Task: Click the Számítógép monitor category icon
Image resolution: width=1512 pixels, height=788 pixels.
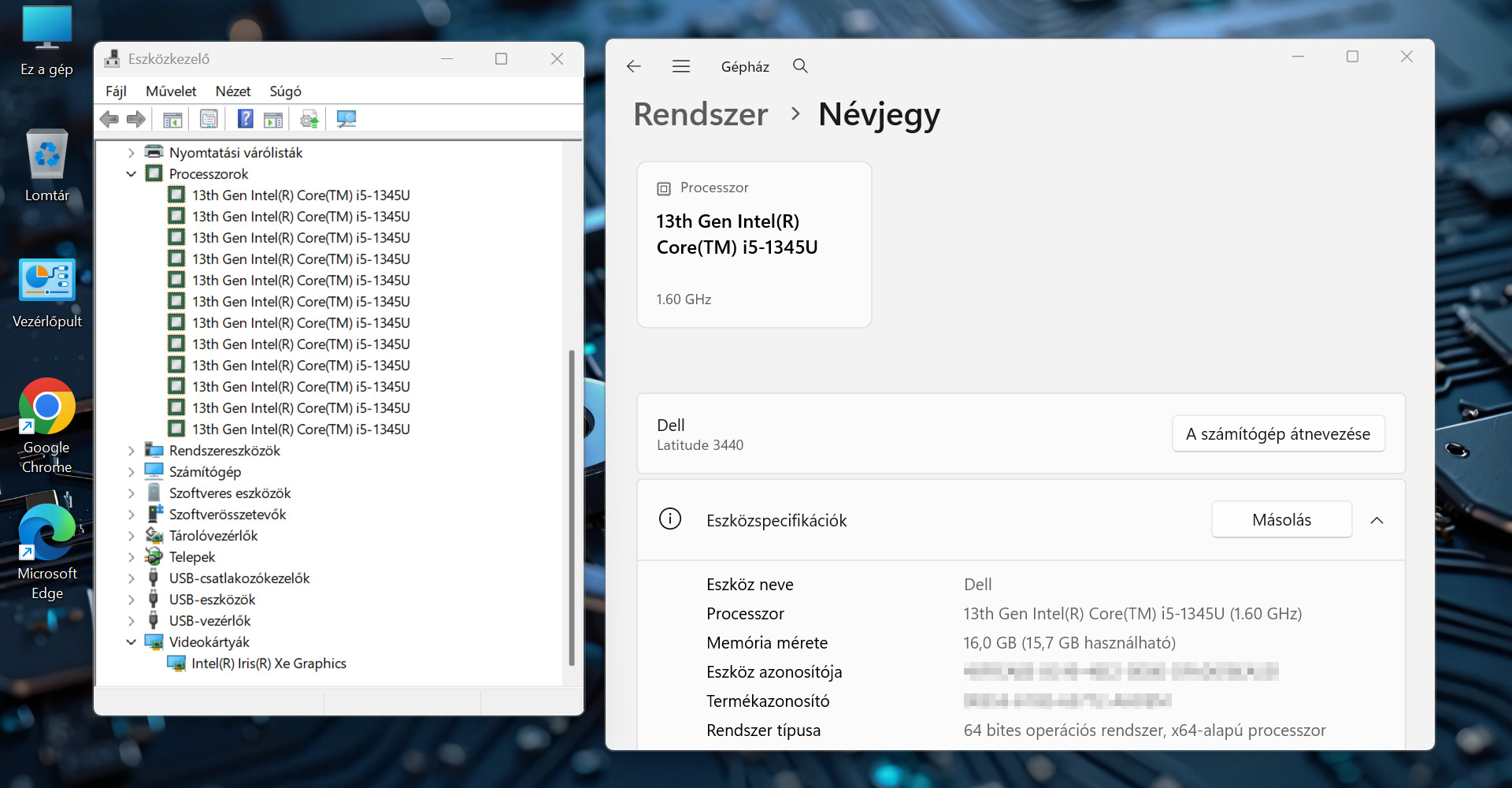Action: [154, 472]
